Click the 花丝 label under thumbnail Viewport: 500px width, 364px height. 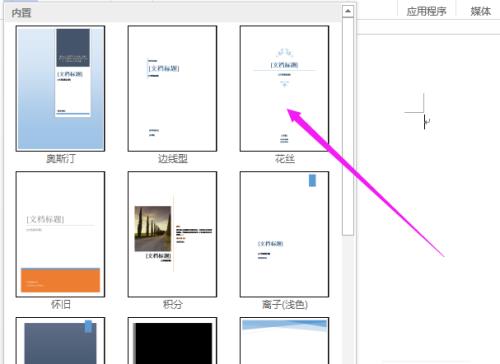pyautogui.click(x=285, y=159)
